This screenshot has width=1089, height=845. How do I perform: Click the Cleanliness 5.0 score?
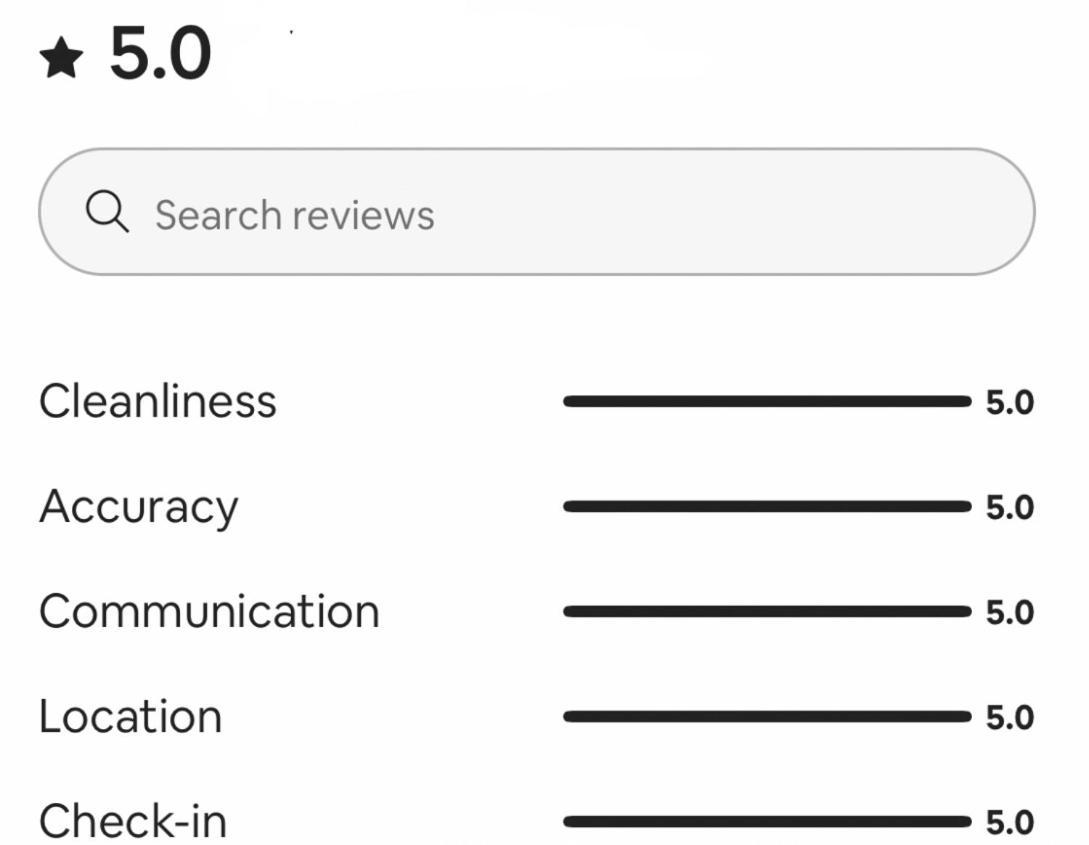point(1010,403)
